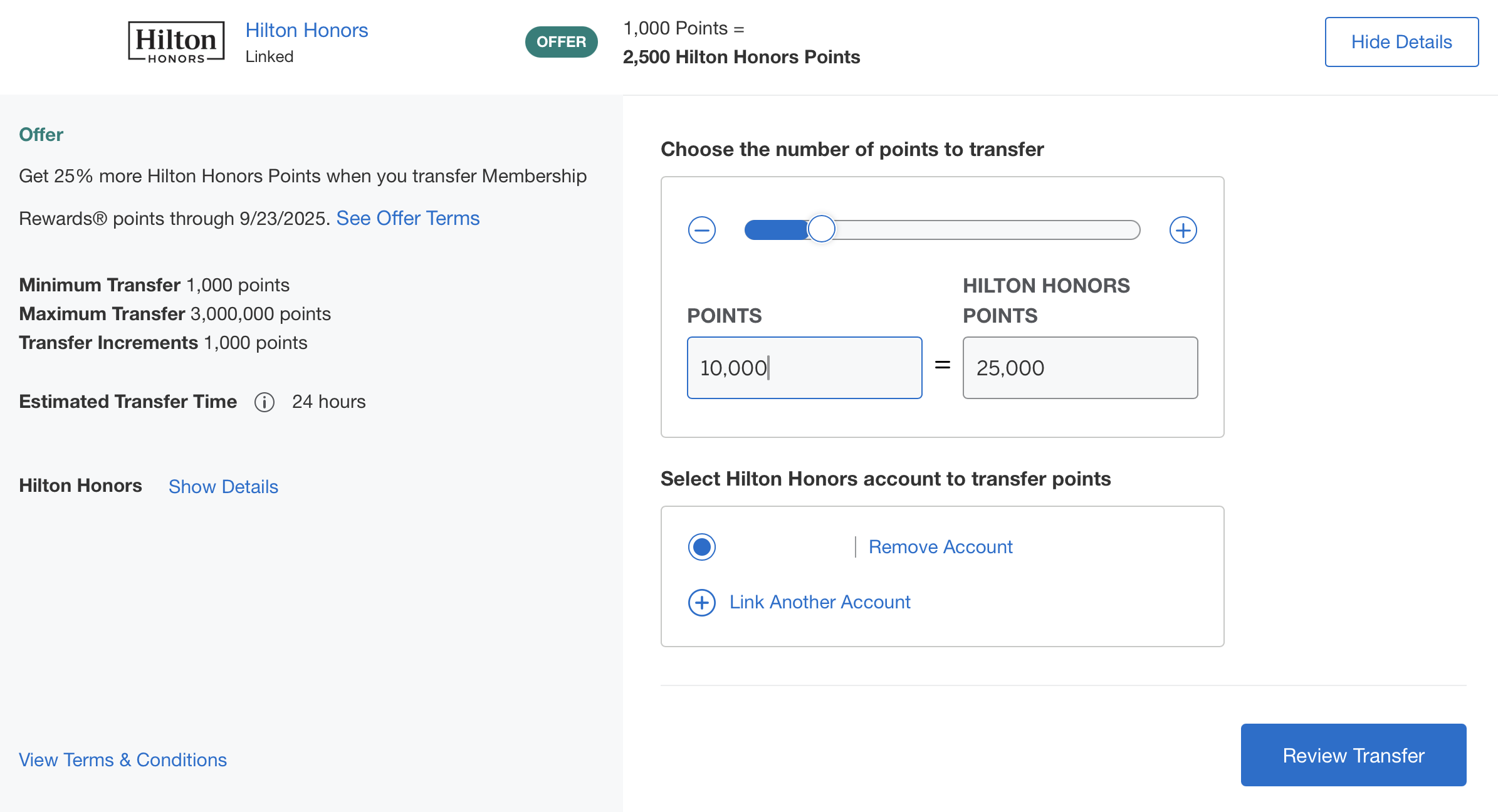Screen dimensions: 1498x812
Task: Click the 'Linked' status text
Action: coord(270,56)
